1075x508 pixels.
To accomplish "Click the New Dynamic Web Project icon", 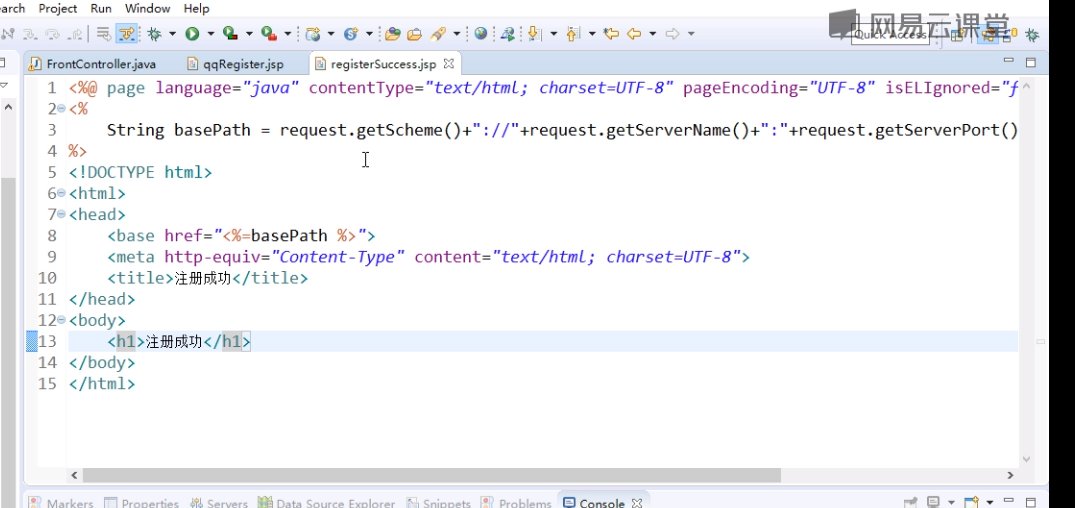I will [313, 34].
